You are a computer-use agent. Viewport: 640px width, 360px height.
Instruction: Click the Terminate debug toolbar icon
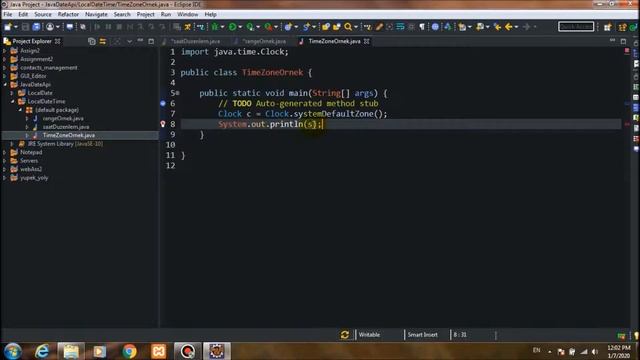[x=119, y=27]
